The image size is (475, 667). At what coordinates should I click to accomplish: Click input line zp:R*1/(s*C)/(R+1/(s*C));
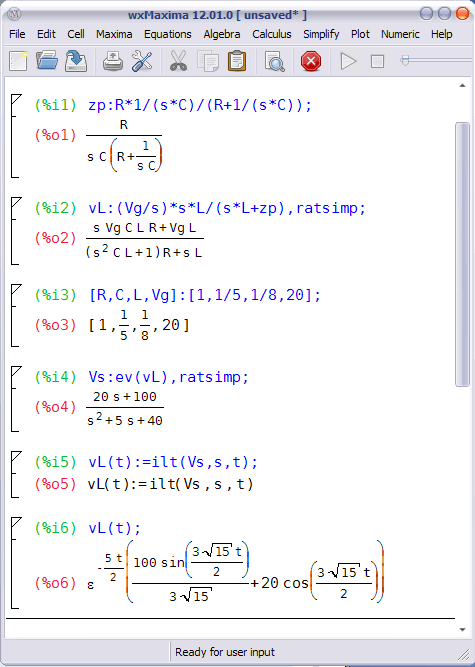tap(200, 105)
